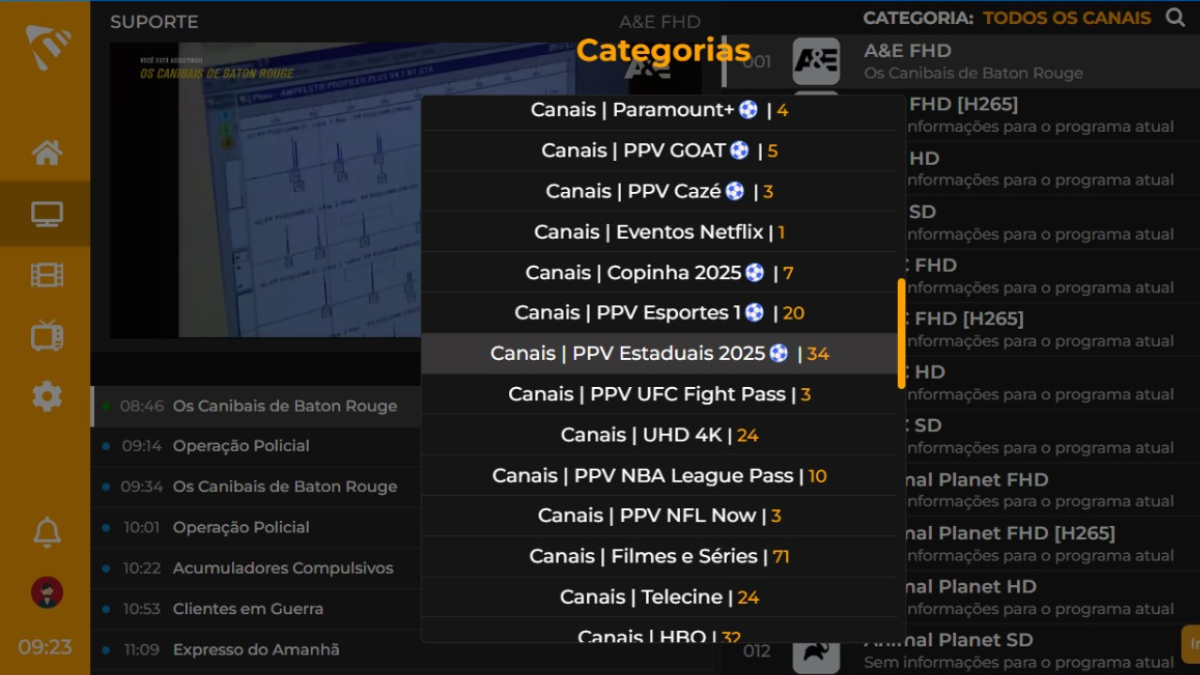Click the 09:23 clock in sidebar

[45, 647]
